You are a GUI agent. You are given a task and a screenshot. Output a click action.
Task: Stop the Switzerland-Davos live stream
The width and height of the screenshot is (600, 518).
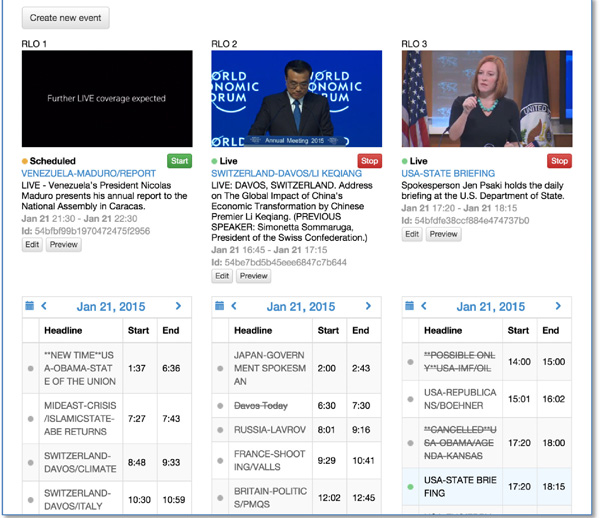click(369, 161)
